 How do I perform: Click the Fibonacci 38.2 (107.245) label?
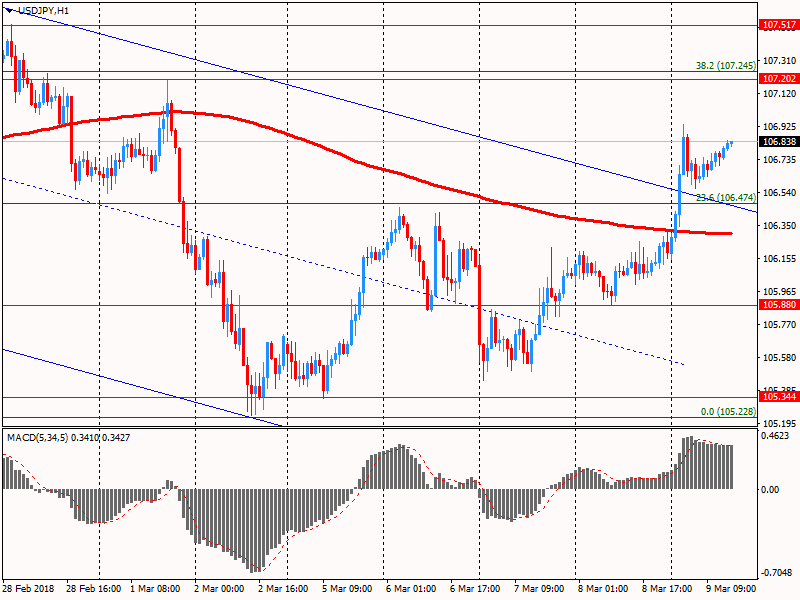(726, 65)
